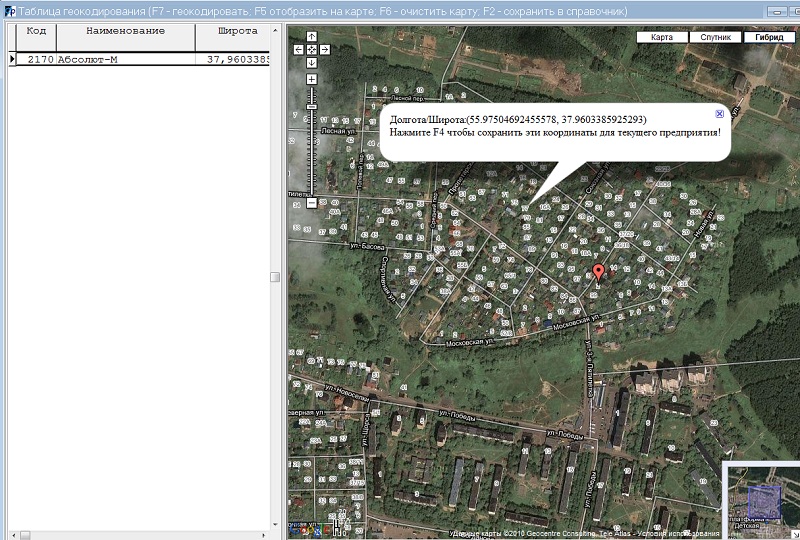
Task: Zoom in with the plus button
Action: coord(312,79)
